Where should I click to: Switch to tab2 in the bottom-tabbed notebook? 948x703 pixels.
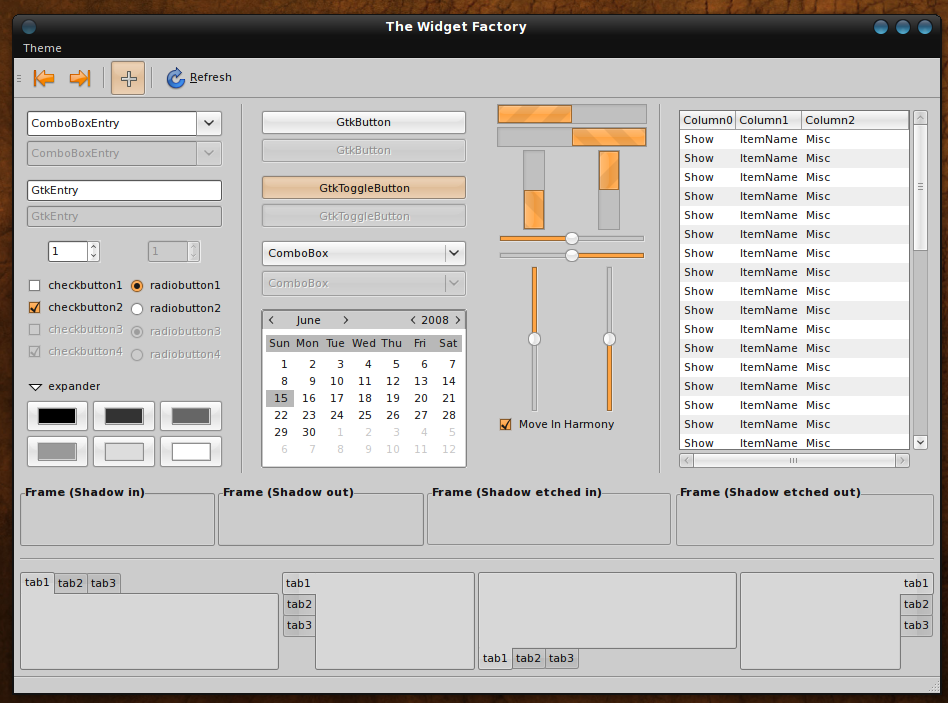pyautogui.click(x=528, y=658)
